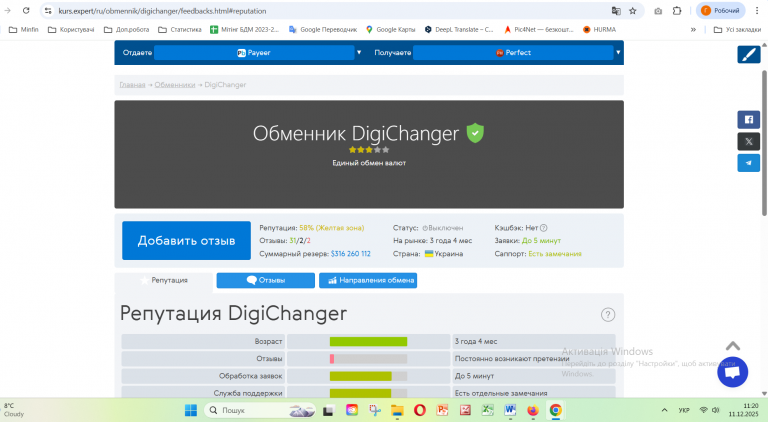
Task: Click the green verified shield icon
Action: pyautogui.click(x=475, y=133)
